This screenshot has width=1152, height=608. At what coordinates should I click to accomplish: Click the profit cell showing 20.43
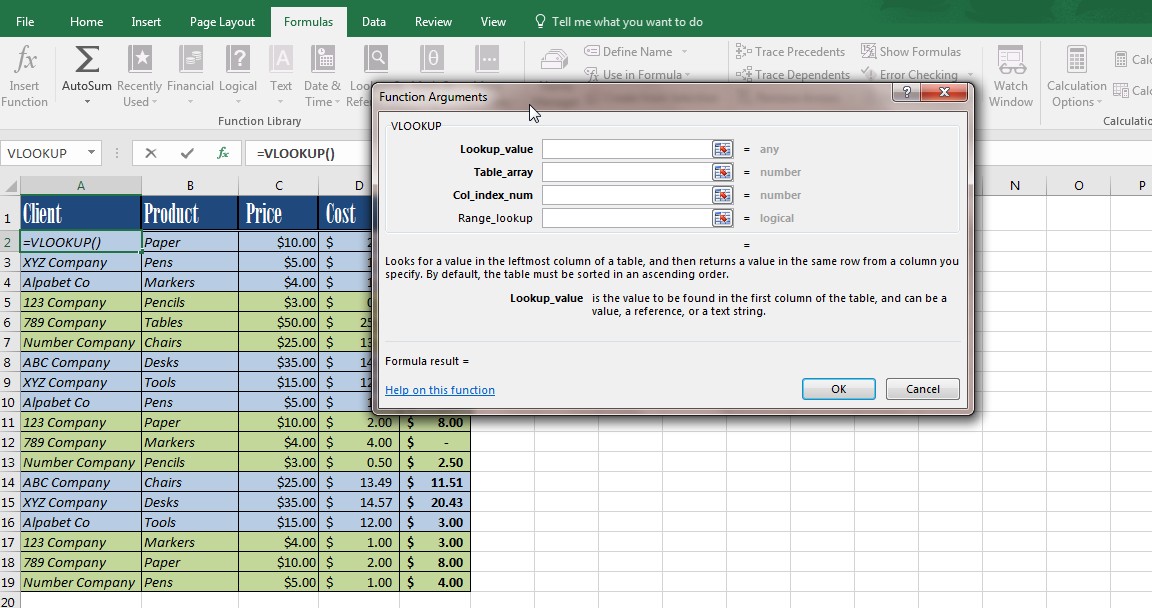pyautogui.click(x=435, y=502)
